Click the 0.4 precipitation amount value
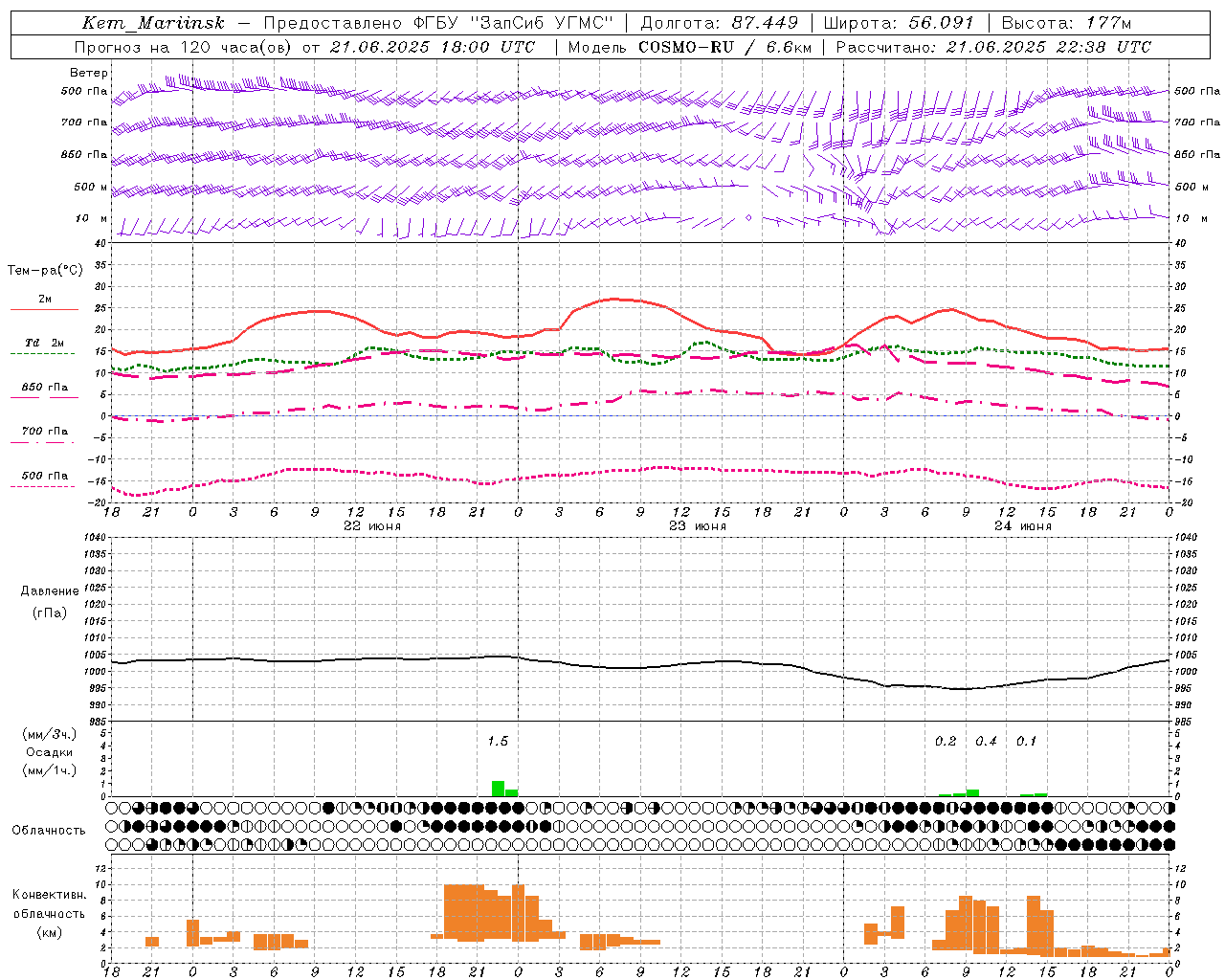 (x=986, y=742)
